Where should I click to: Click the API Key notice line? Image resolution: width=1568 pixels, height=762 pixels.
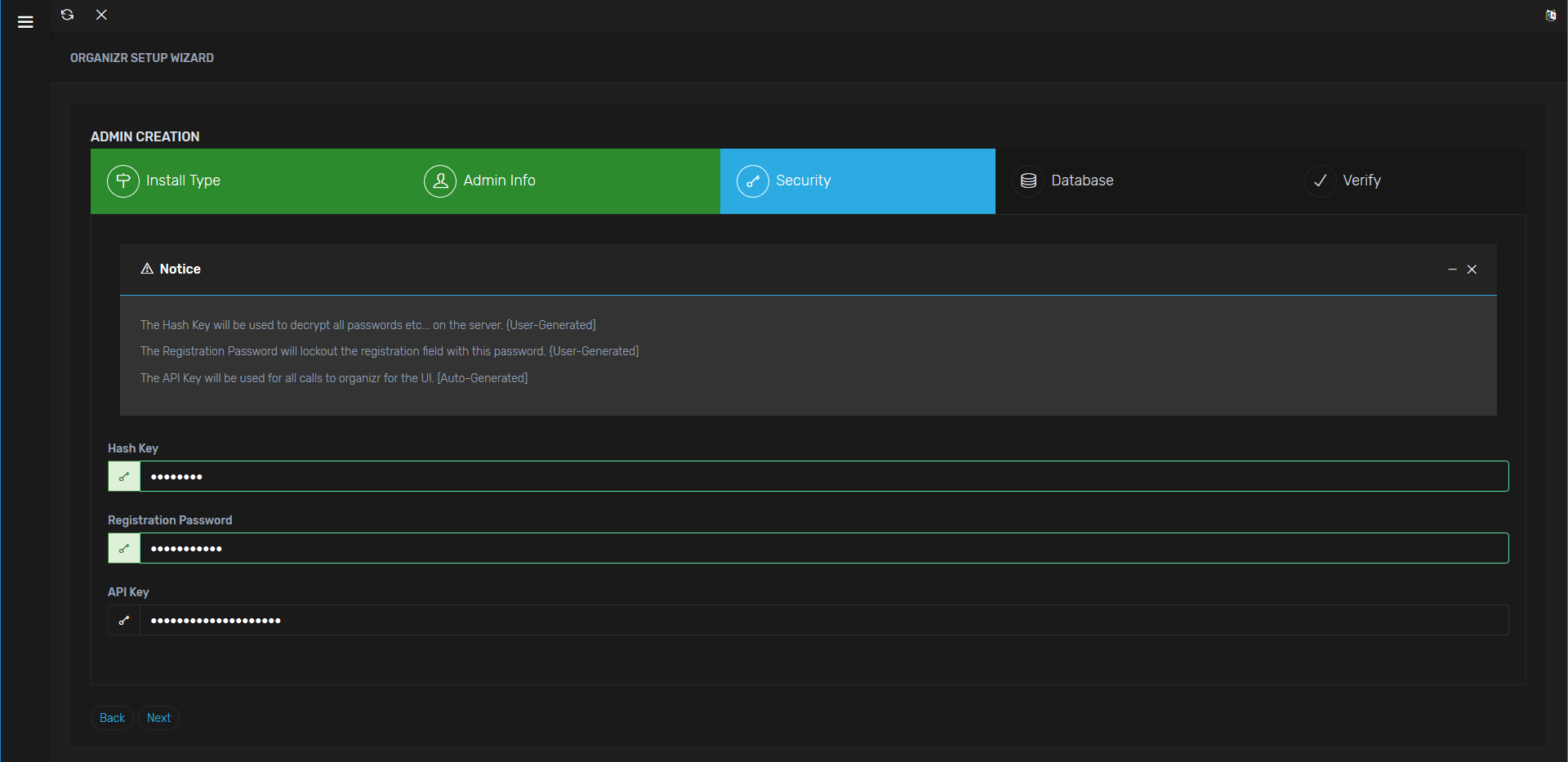(x=334, y=378)
